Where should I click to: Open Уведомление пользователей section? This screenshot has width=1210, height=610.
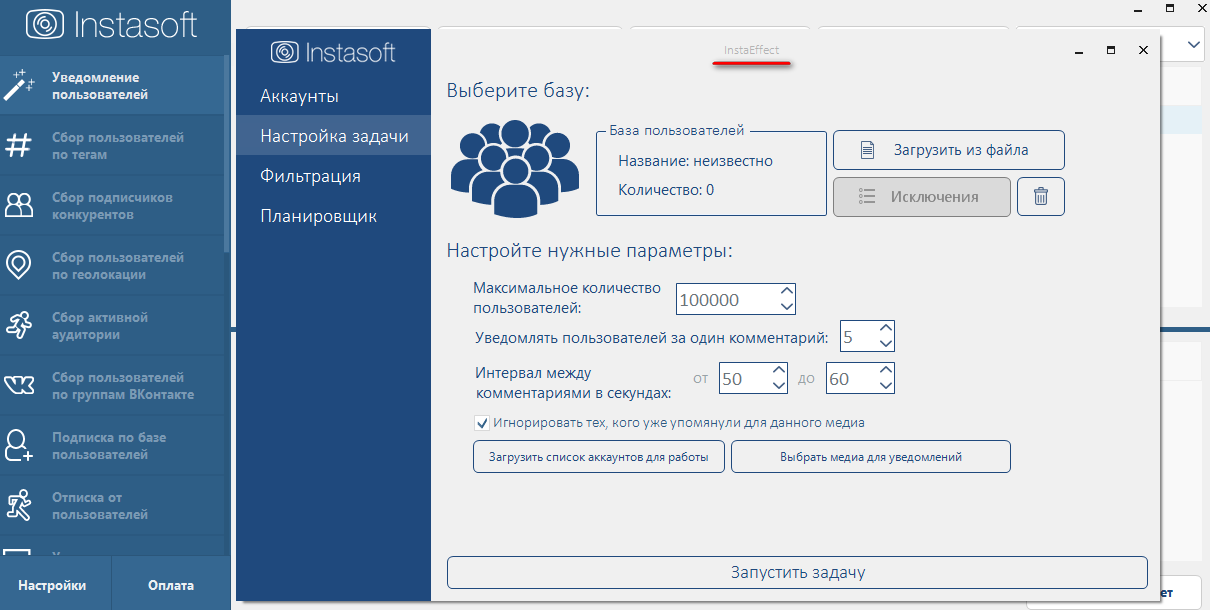tap(112, 86)
